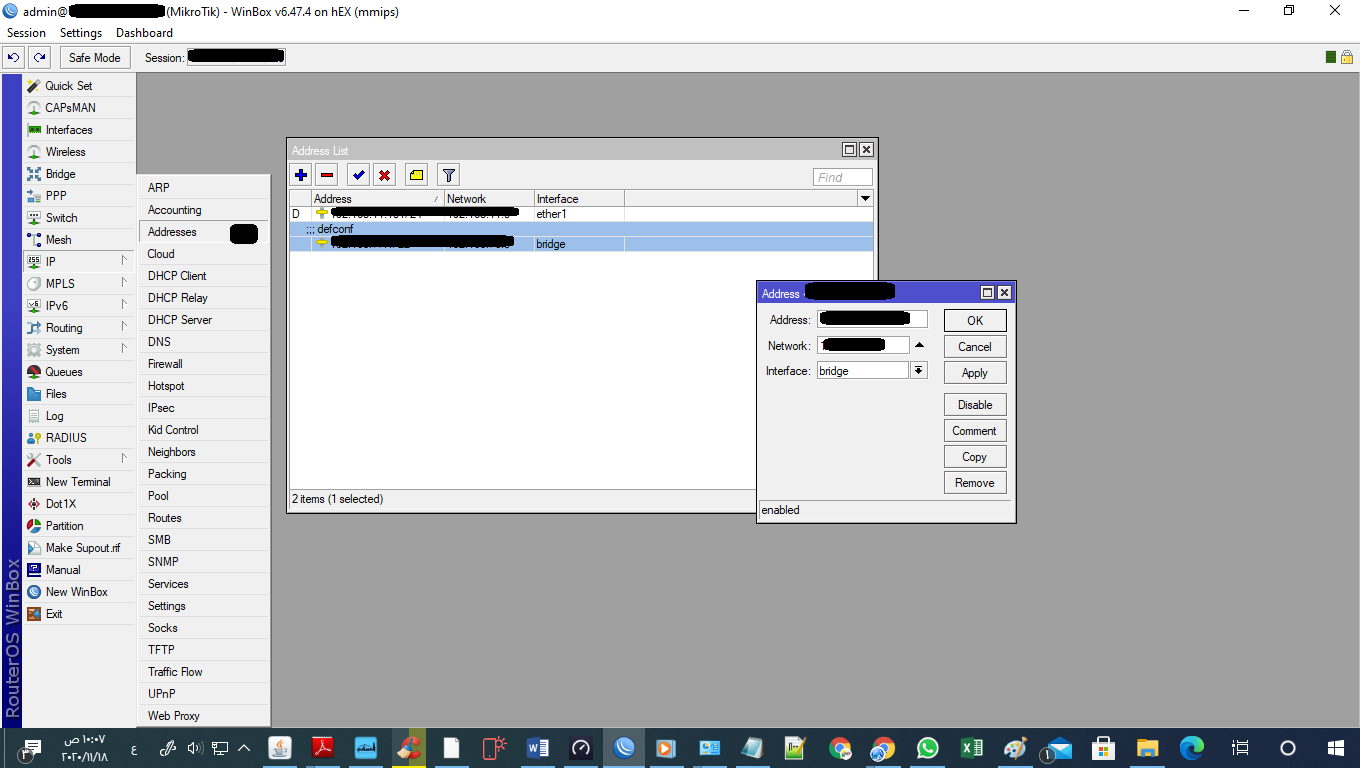Select Web Proxy in the IP submenu
Viewport: 1360px width, 768px height.
pyautogui.click(x=203, y=716)
